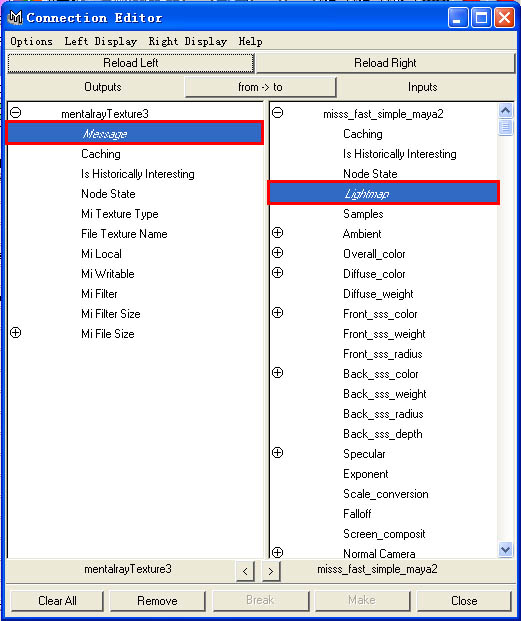Viewport: 521px width, 621px height.
Task: Click the Break button
Action: (260, 601)
